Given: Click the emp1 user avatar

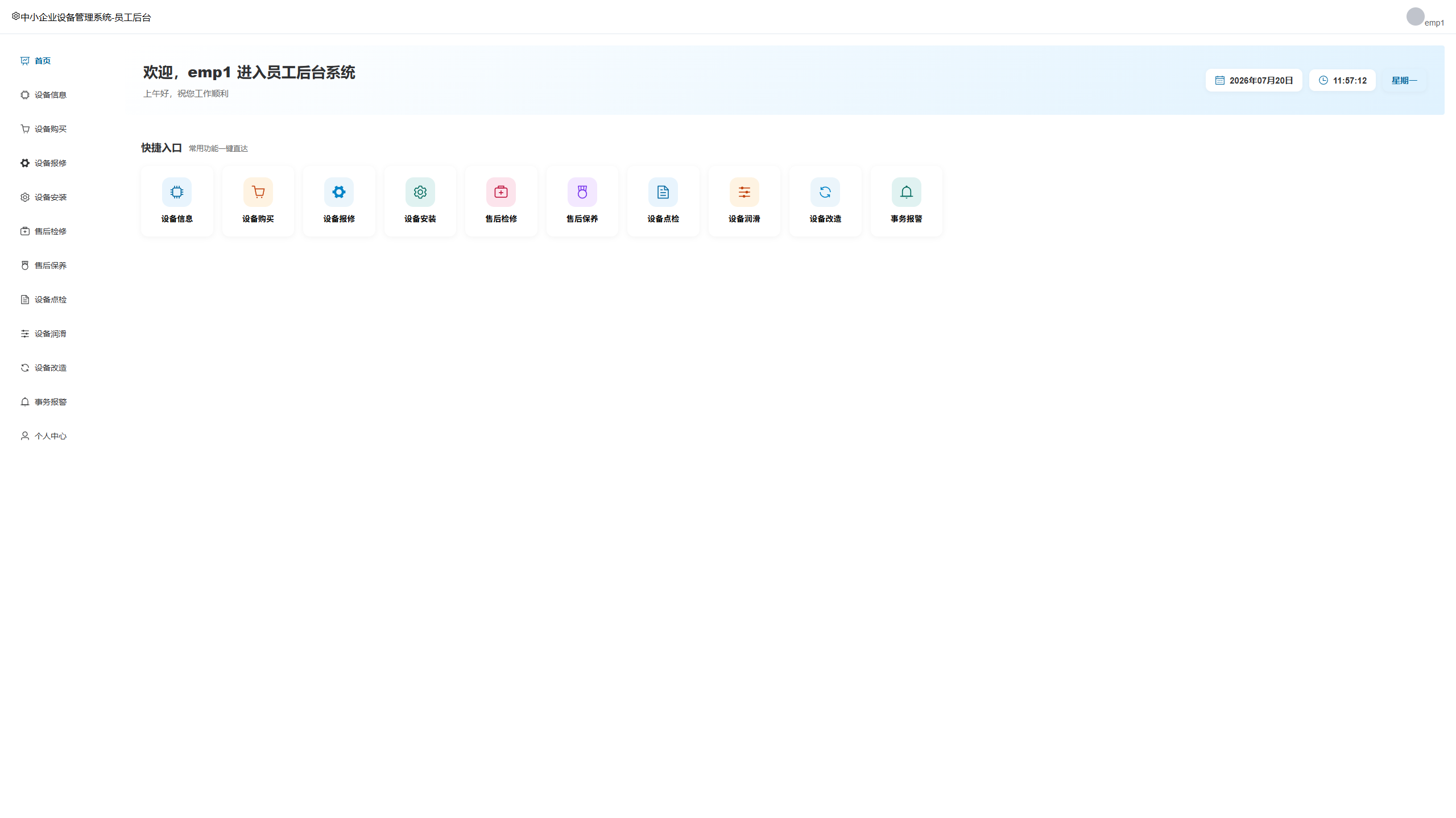Looking at the screenshot, I should pyautogui.click(x=1415, y=16).
